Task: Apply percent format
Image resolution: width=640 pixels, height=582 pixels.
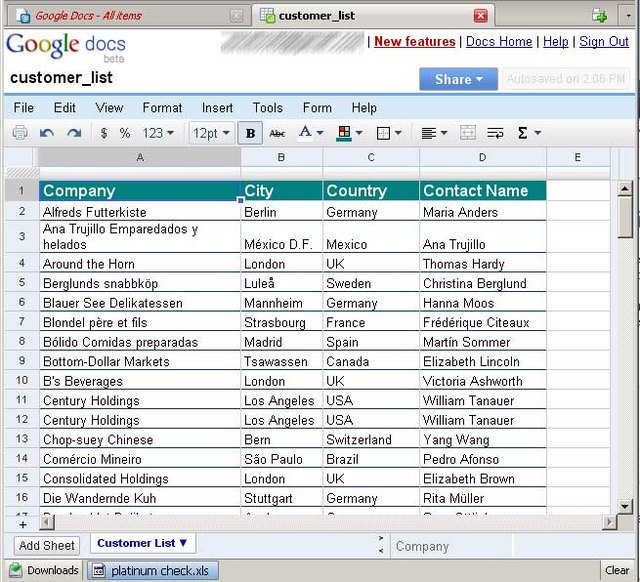Action: point(125,133)
